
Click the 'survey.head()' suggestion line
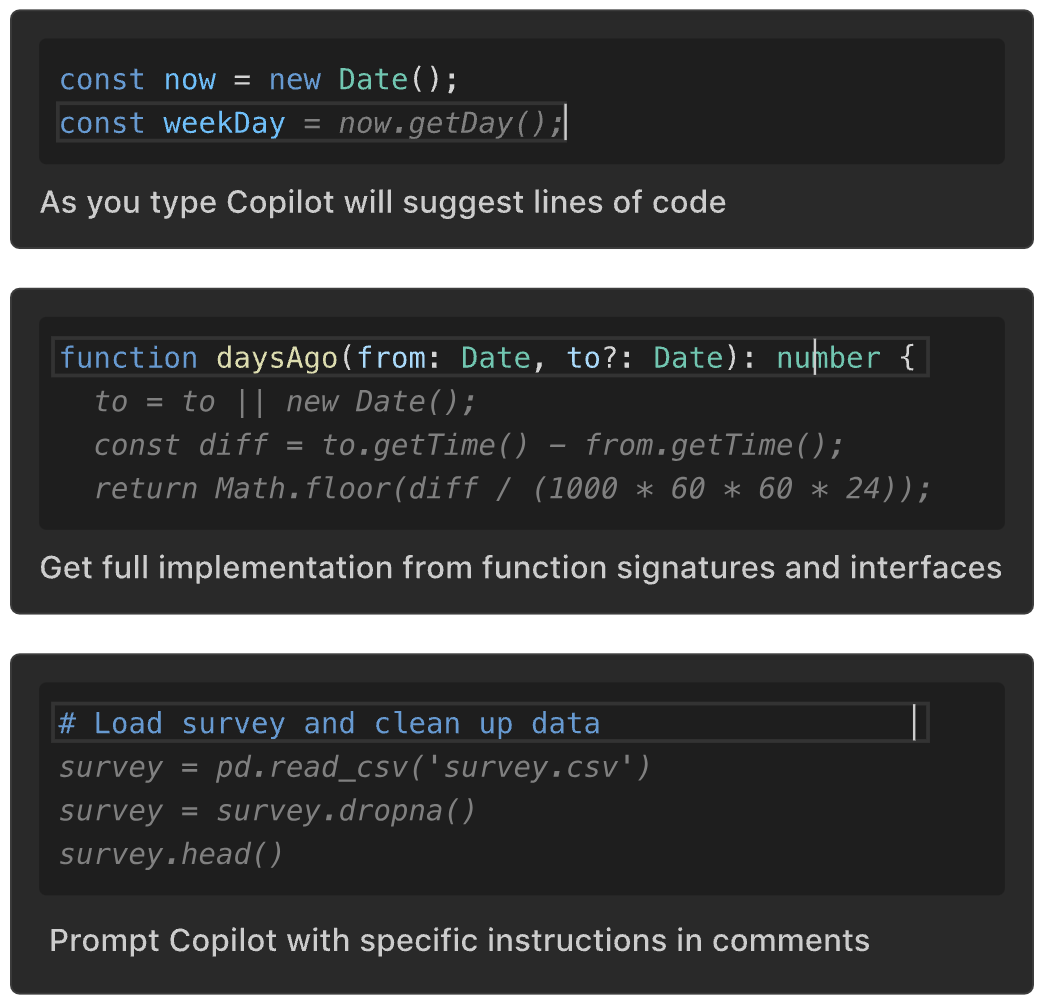[x=171, y=855]
